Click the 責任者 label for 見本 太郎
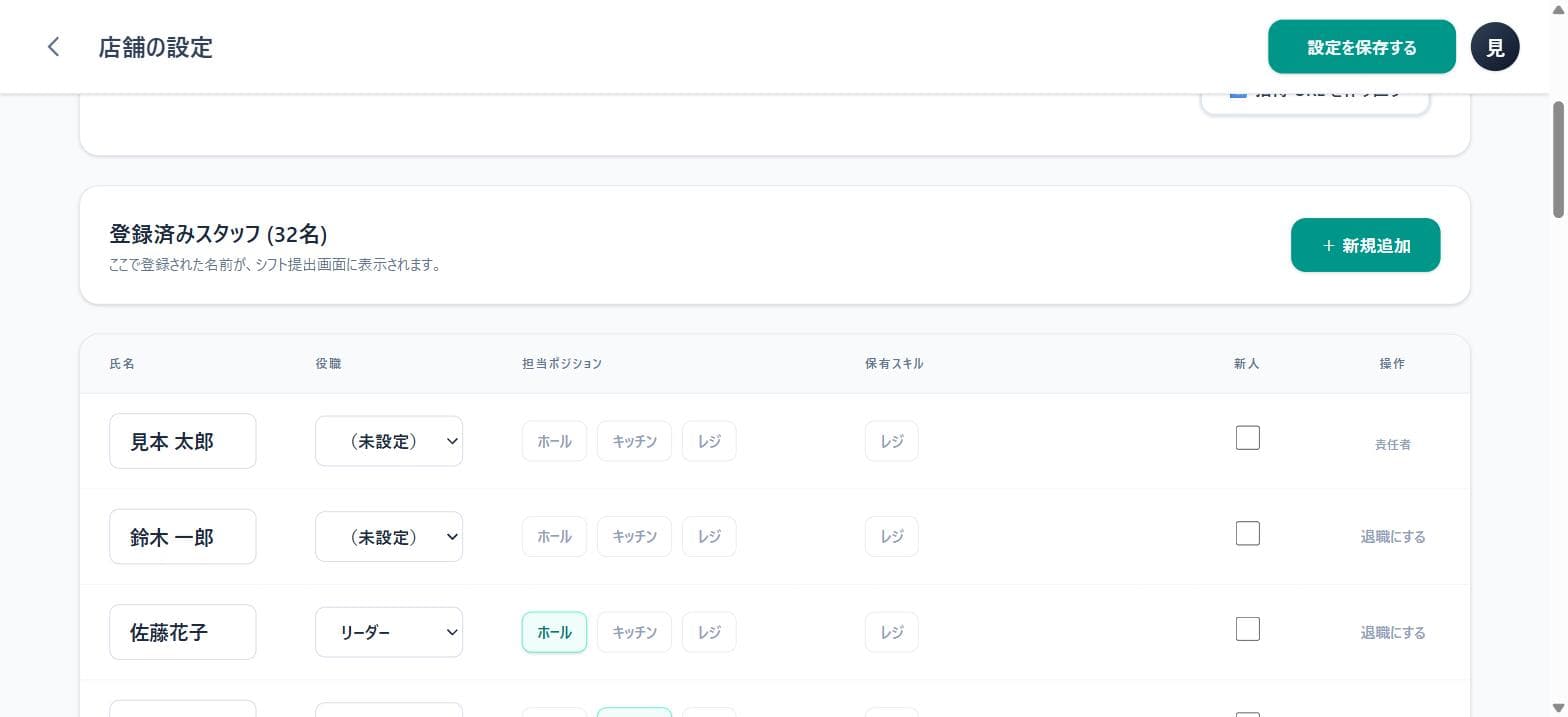Screen dimensions: 1568x717 click(1392, 444)
